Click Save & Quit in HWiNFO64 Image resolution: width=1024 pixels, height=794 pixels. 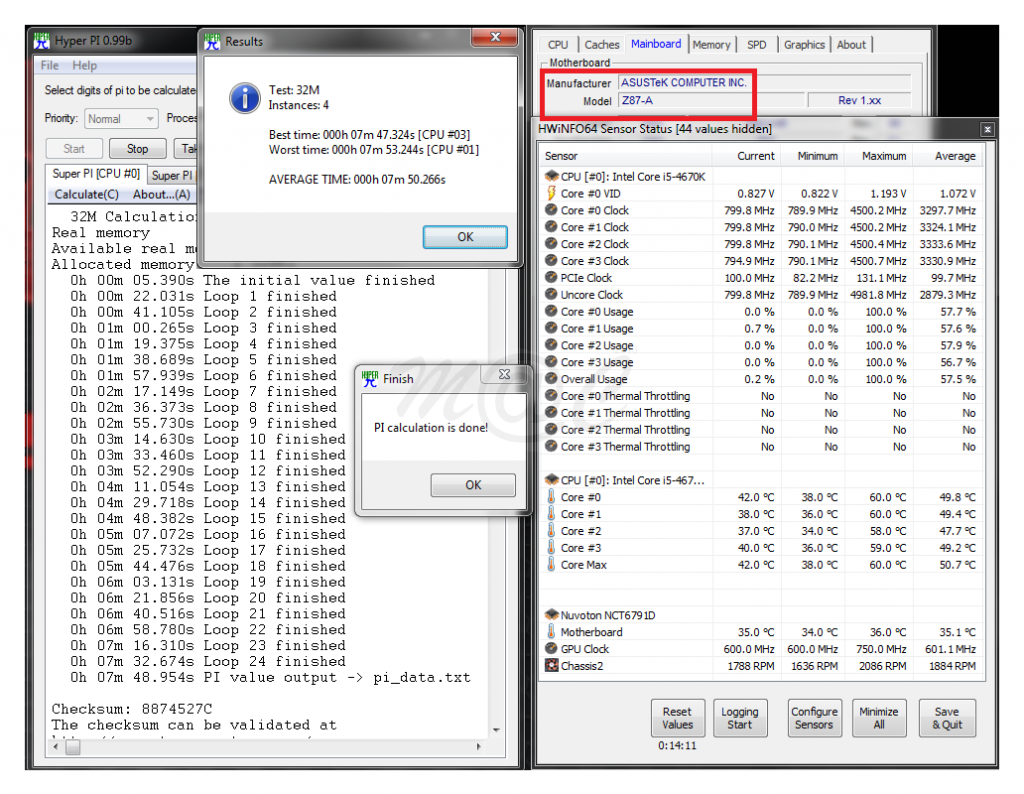(946, 717)
